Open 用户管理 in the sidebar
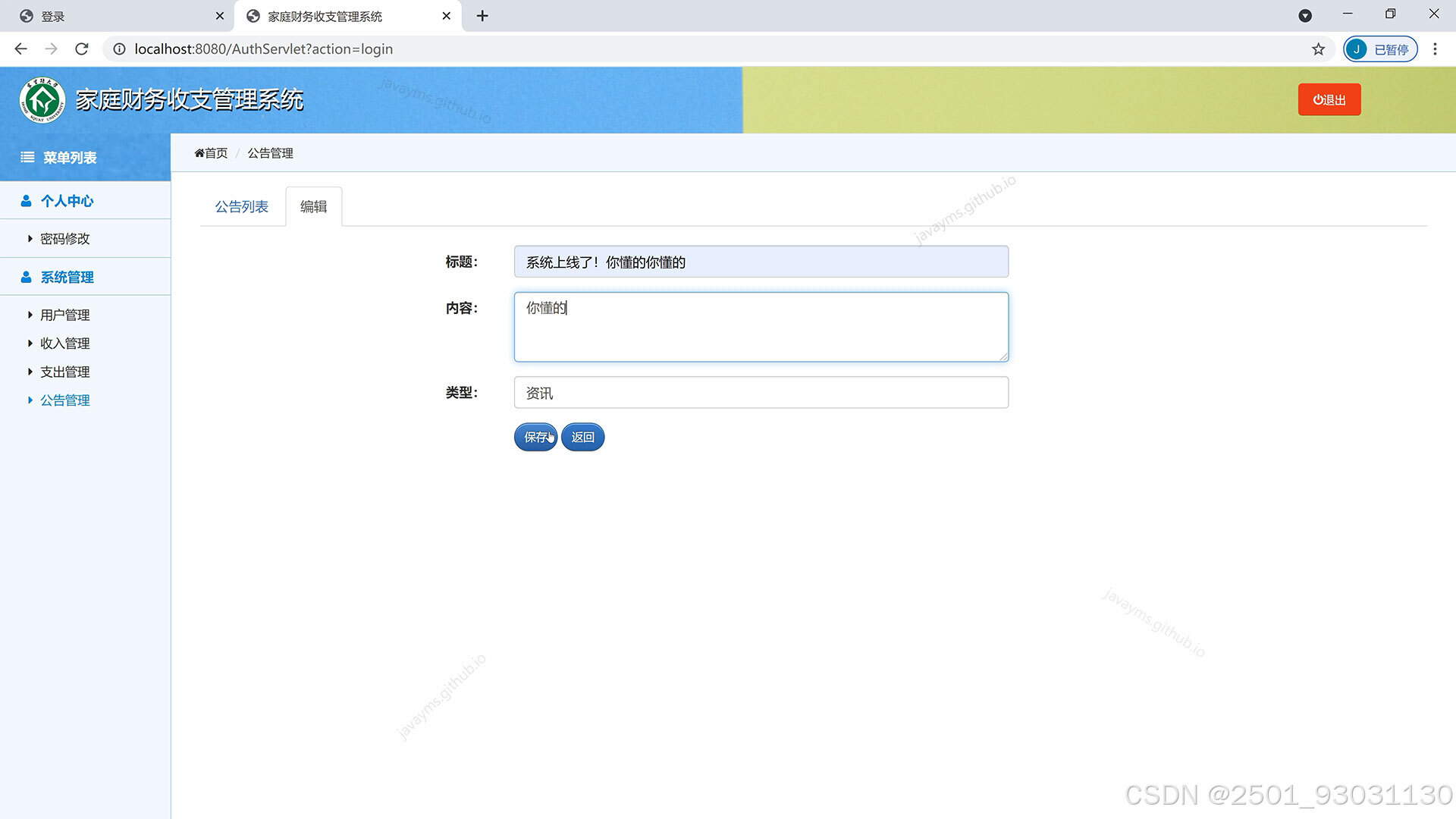 pos(64,315)
